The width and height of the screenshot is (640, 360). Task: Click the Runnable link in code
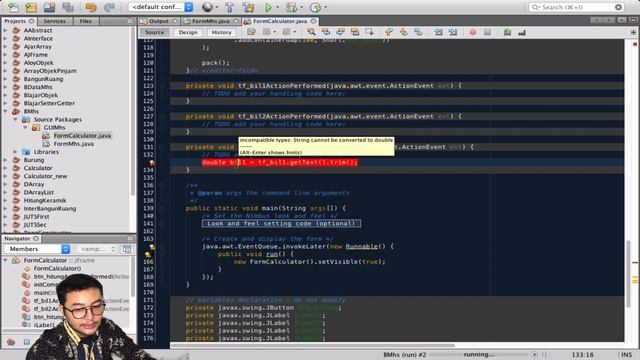click(x=362, y=247)
